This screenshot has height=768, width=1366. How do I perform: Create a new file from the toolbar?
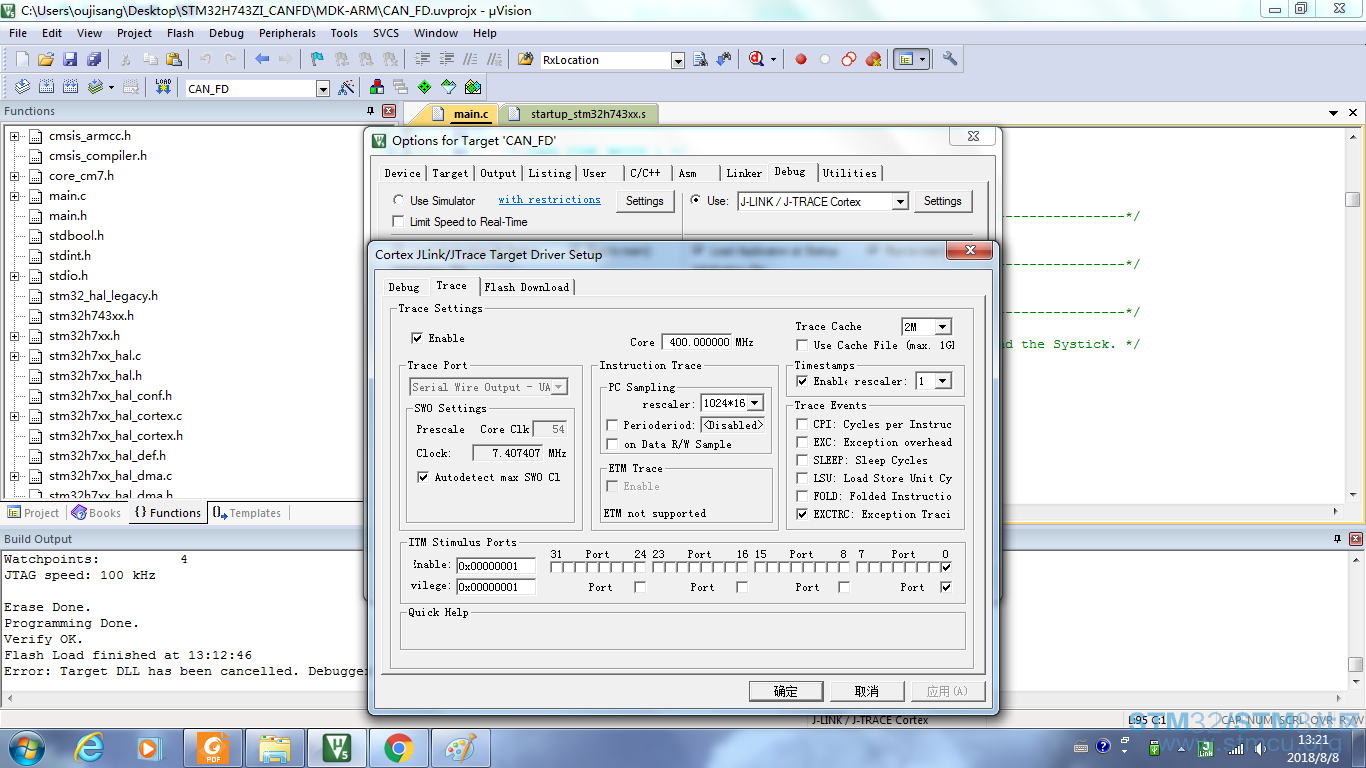tap(22, 60)
